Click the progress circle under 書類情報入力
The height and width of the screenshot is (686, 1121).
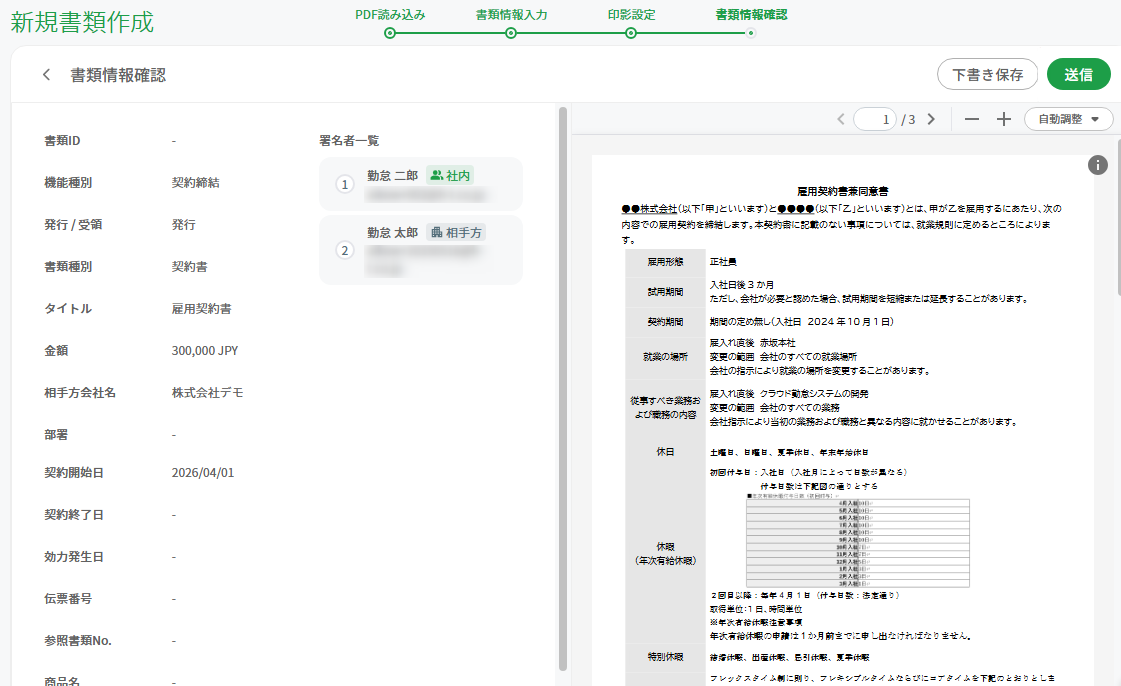click(x=510, y=33)
